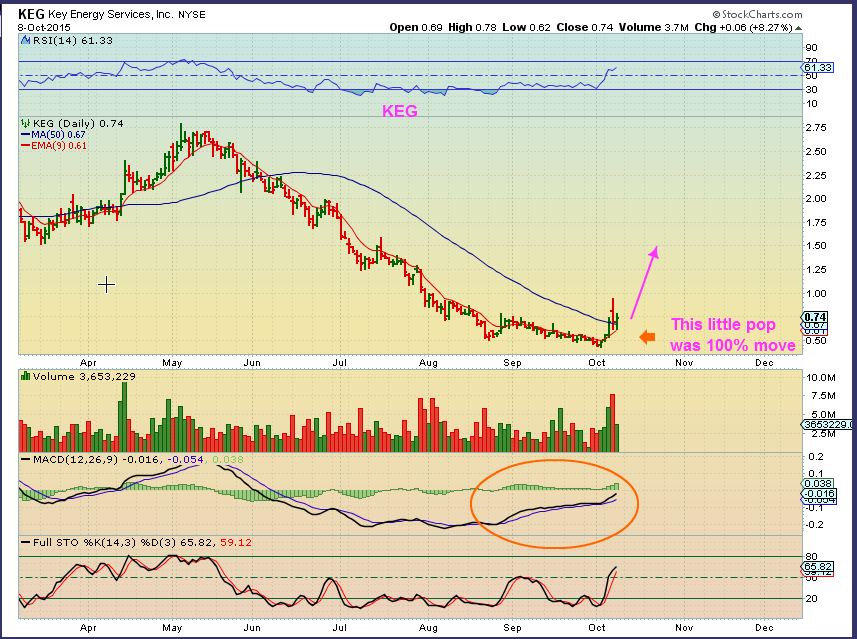Viewport: 857px width, 639px height.
Task: Click the May label on the price chart axis
Action: pos(172,363)
